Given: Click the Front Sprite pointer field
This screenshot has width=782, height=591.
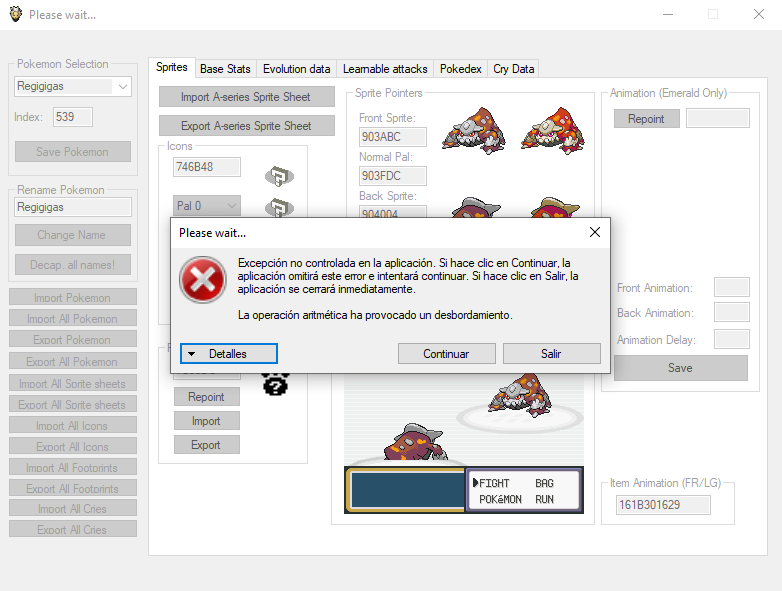Looking at the screenshot, I should 393,137.
